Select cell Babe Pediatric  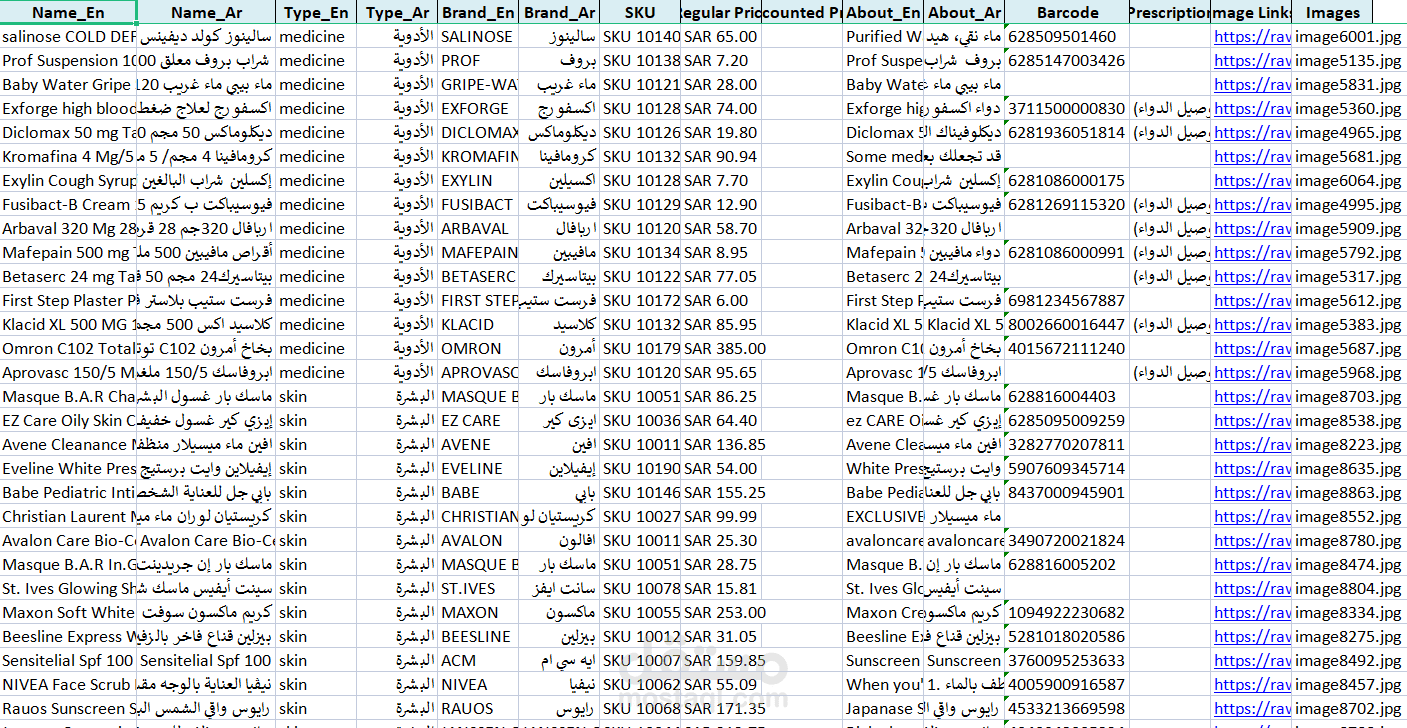tap(69, 493)
